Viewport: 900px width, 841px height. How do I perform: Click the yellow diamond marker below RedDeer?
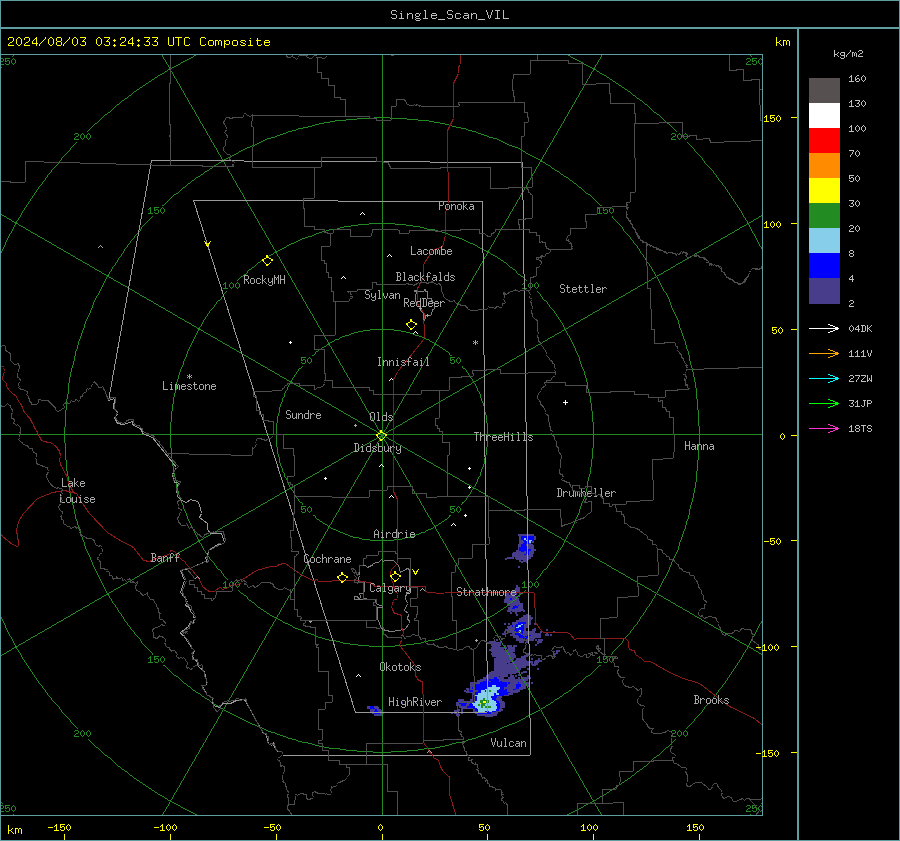pyautogui.click(x=411, y=325)
